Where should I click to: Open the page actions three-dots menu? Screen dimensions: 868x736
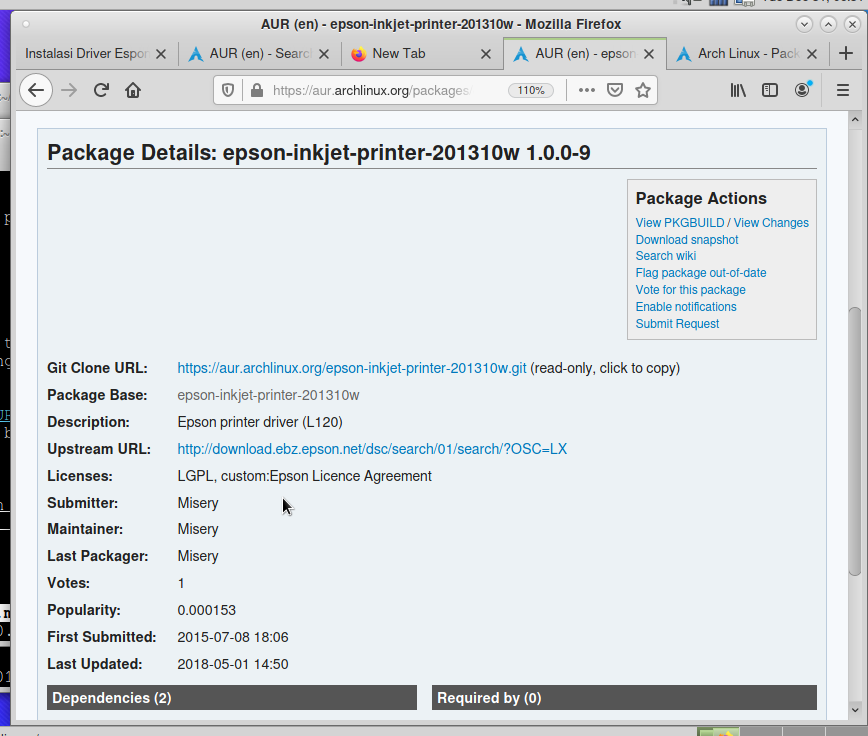pos(587,90)
